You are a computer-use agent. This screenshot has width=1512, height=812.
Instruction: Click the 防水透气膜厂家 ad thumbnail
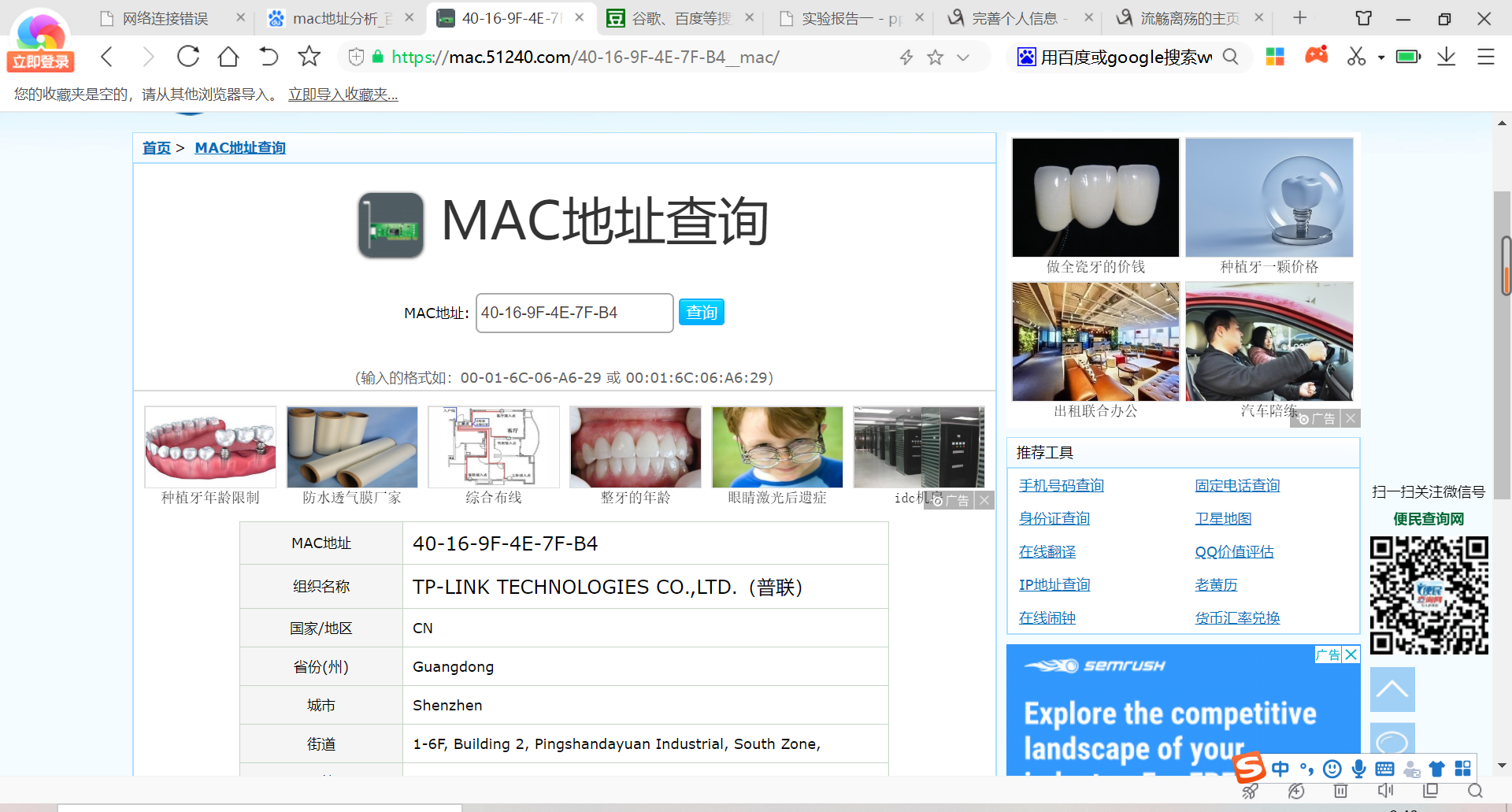click(352, 447)
